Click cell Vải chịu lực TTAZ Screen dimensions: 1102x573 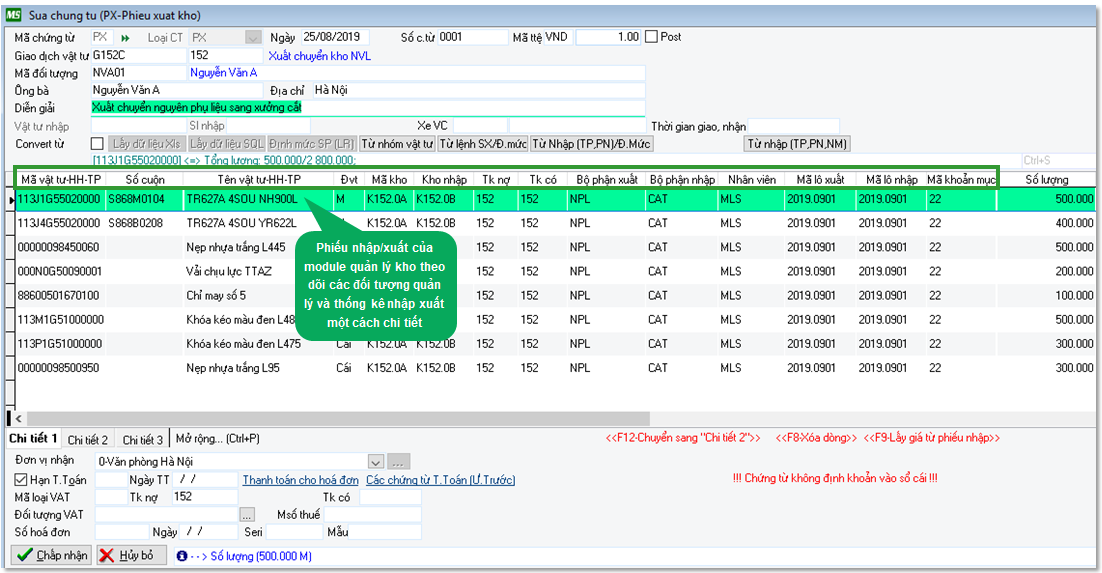pyautogui.click(x=228, y=271)
